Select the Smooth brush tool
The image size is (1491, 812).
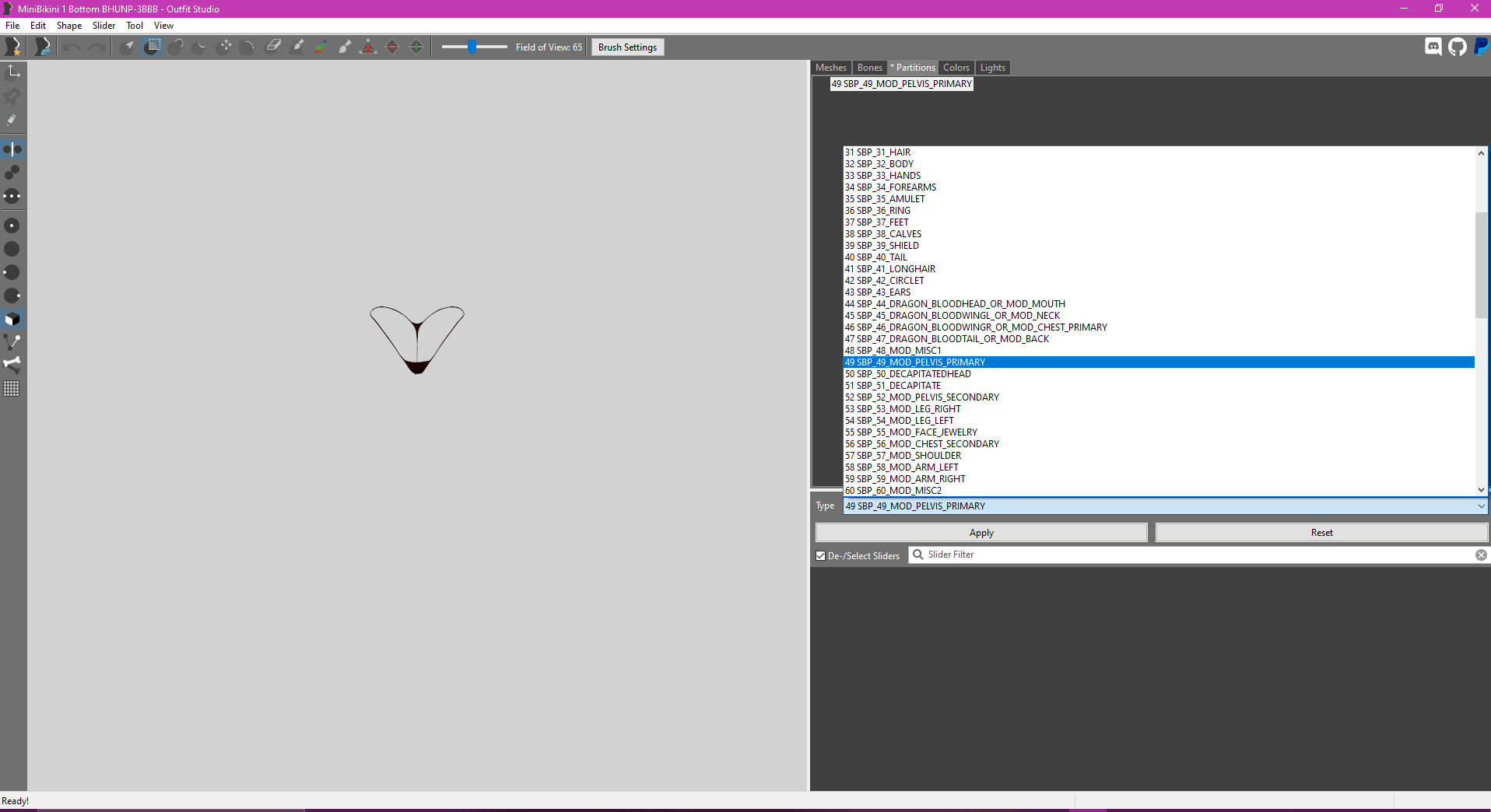[248, 47]
